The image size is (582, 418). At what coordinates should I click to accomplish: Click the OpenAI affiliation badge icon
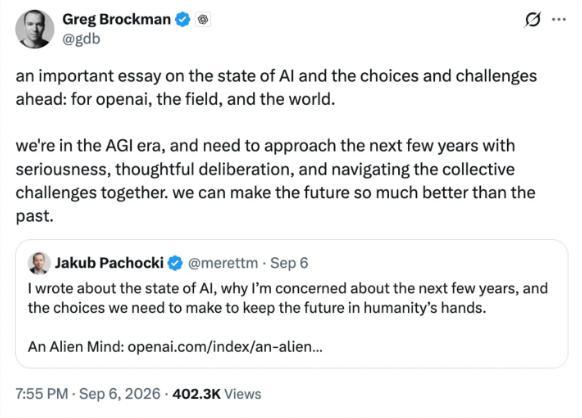[203, 19]
